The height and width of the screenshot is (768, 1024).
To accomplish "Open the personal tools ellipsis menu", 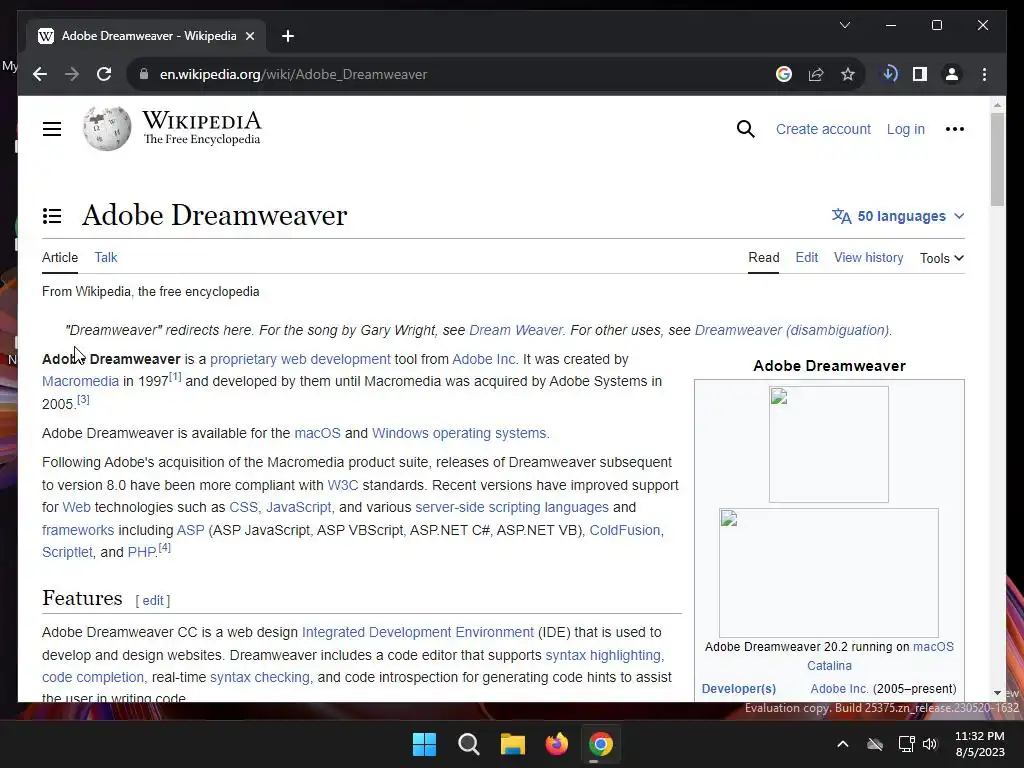I will coord(954,129).
